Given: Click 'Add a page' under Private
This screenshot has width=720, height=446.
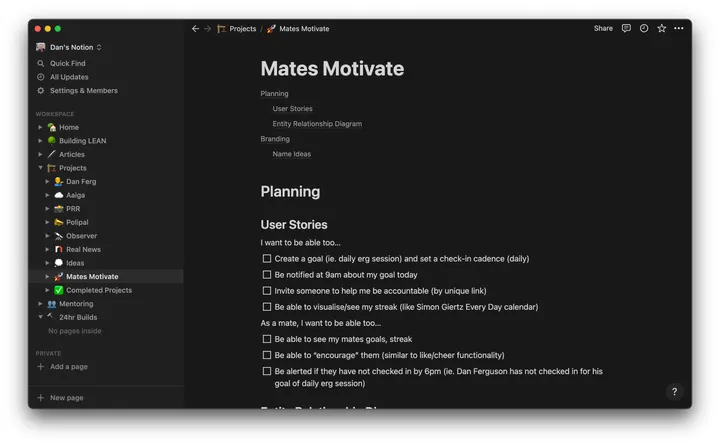Looking at the screenshot, I should [x=68, y=367].
